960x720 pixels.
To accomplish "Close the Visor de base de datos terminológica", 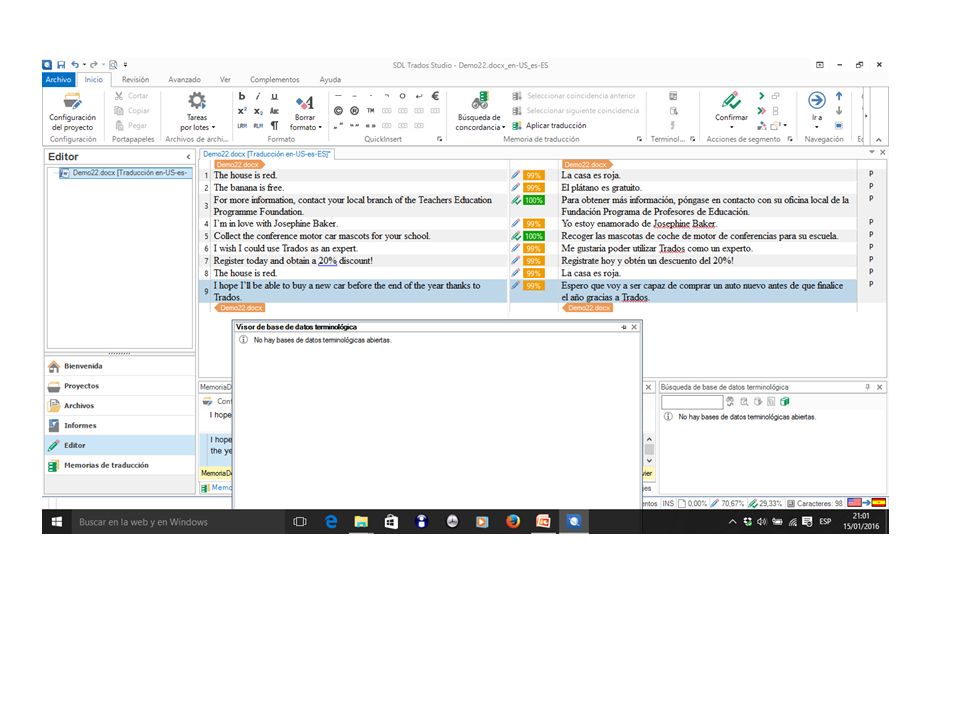I will [x=634, y=327].
